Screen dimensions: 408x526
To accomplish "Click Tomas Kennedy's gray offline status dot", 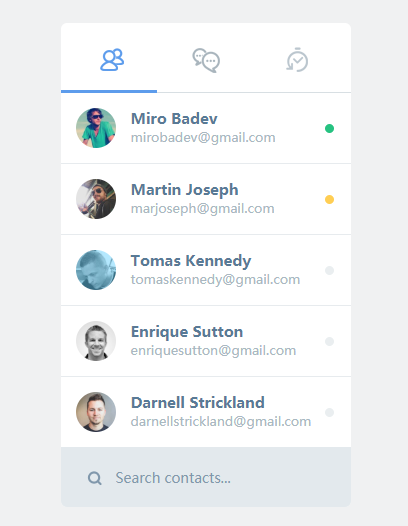I will 329,270.
